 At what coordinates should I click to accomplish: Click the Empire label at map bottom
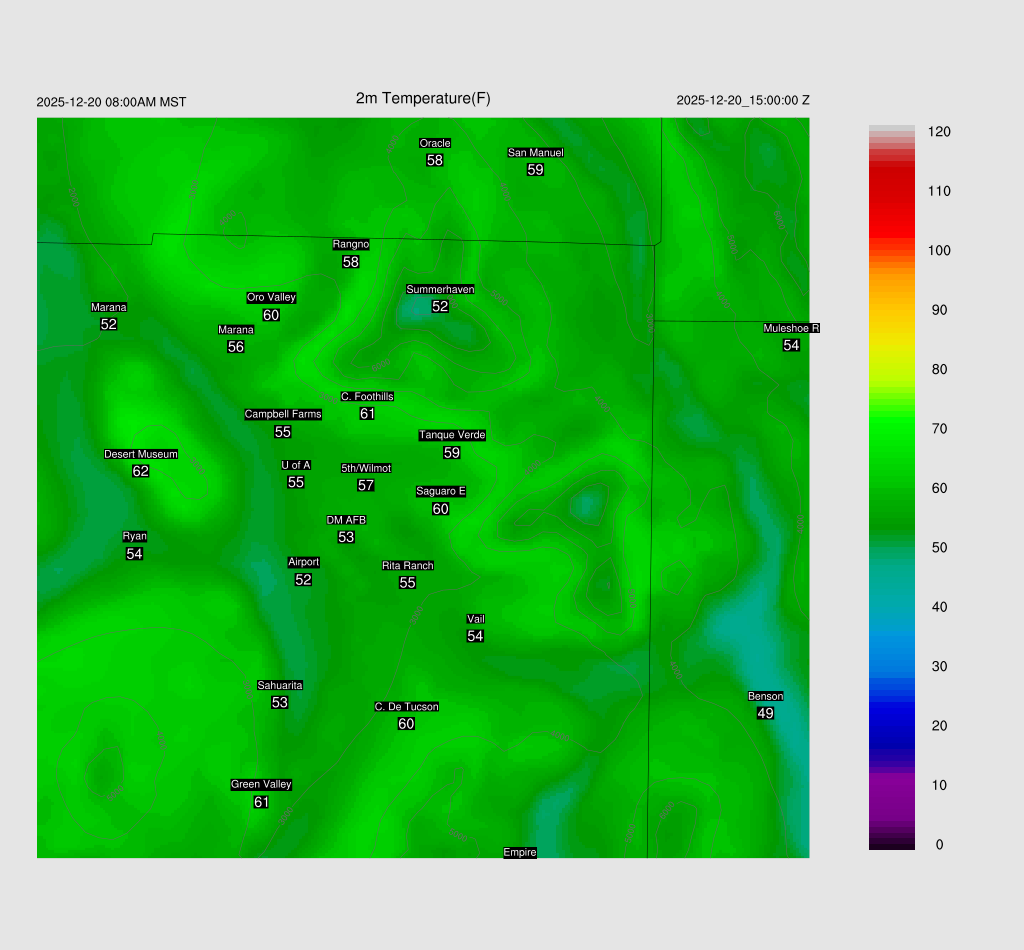tap(520, 852)
